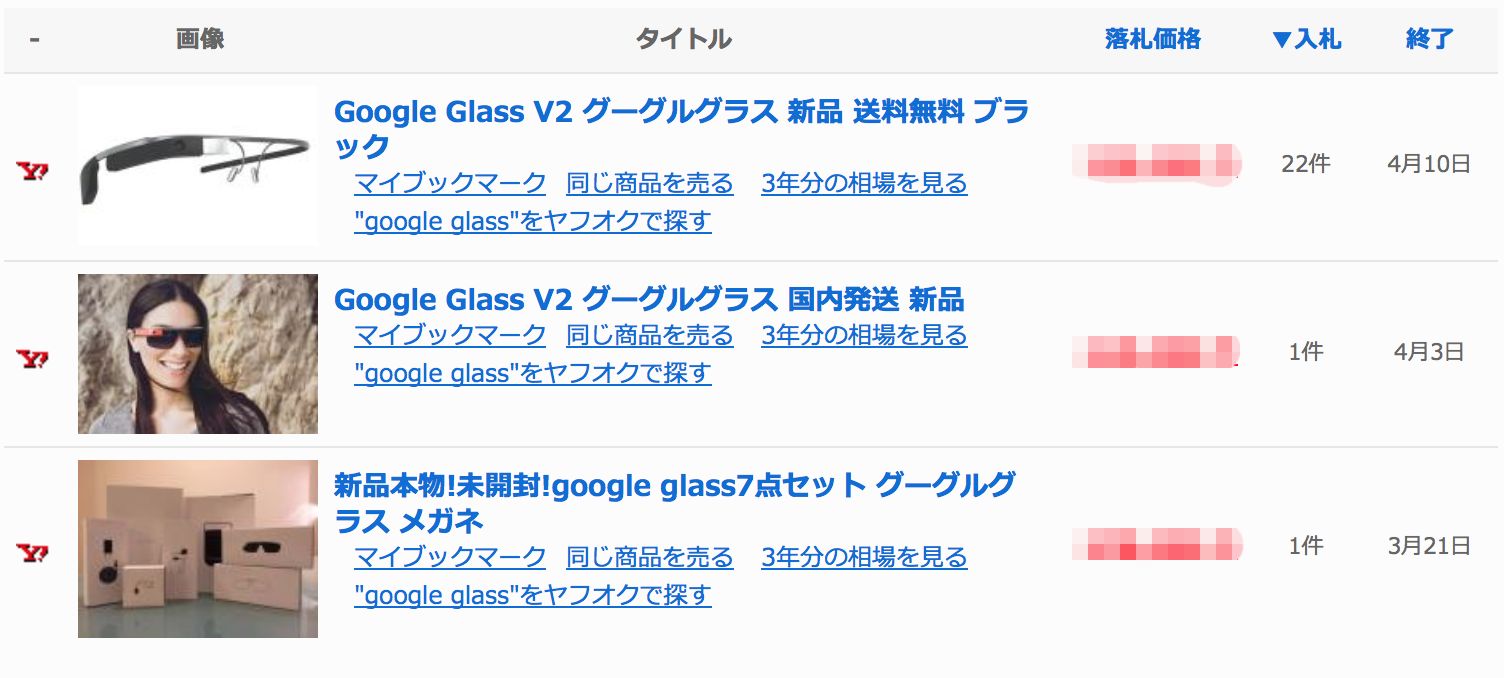
Task: Click 3年分の相場を見る under the first listing
Action: pos(864,184)
